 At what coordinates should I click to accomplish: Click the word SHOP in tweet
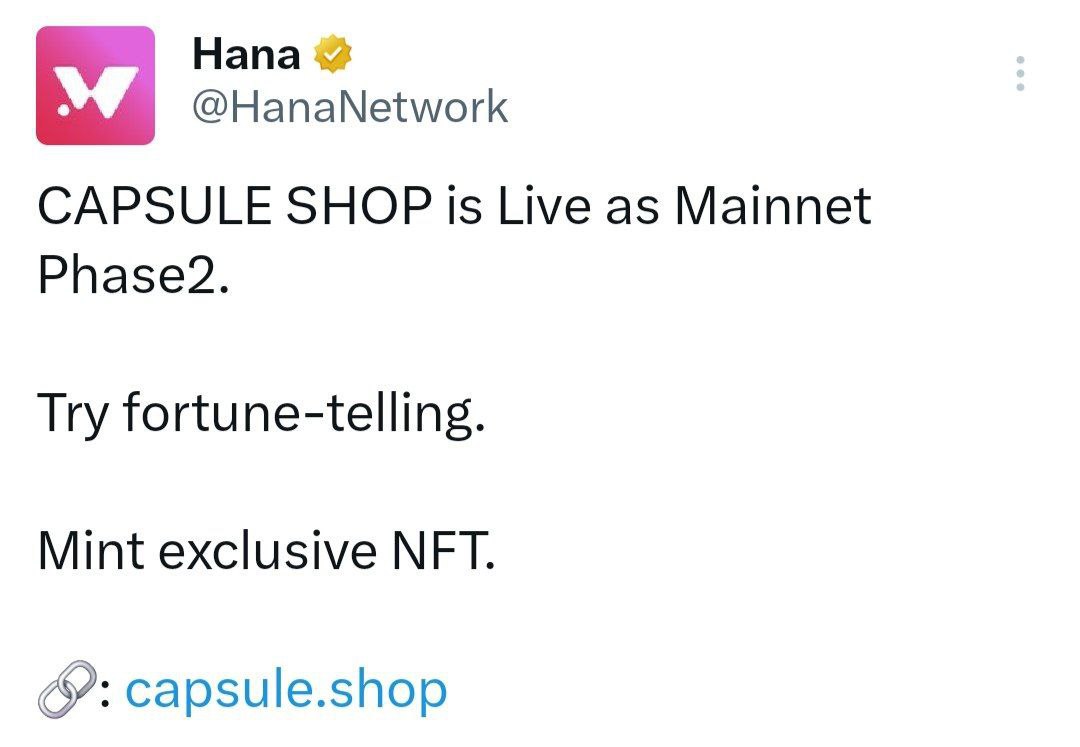tap(359, 205)
